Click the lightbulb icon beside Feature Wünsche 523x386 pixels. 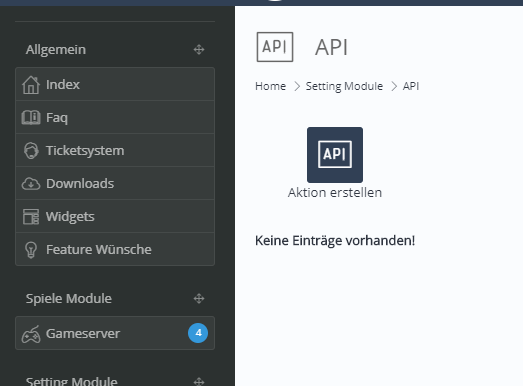pyautogui.click(x=31, y=250)
